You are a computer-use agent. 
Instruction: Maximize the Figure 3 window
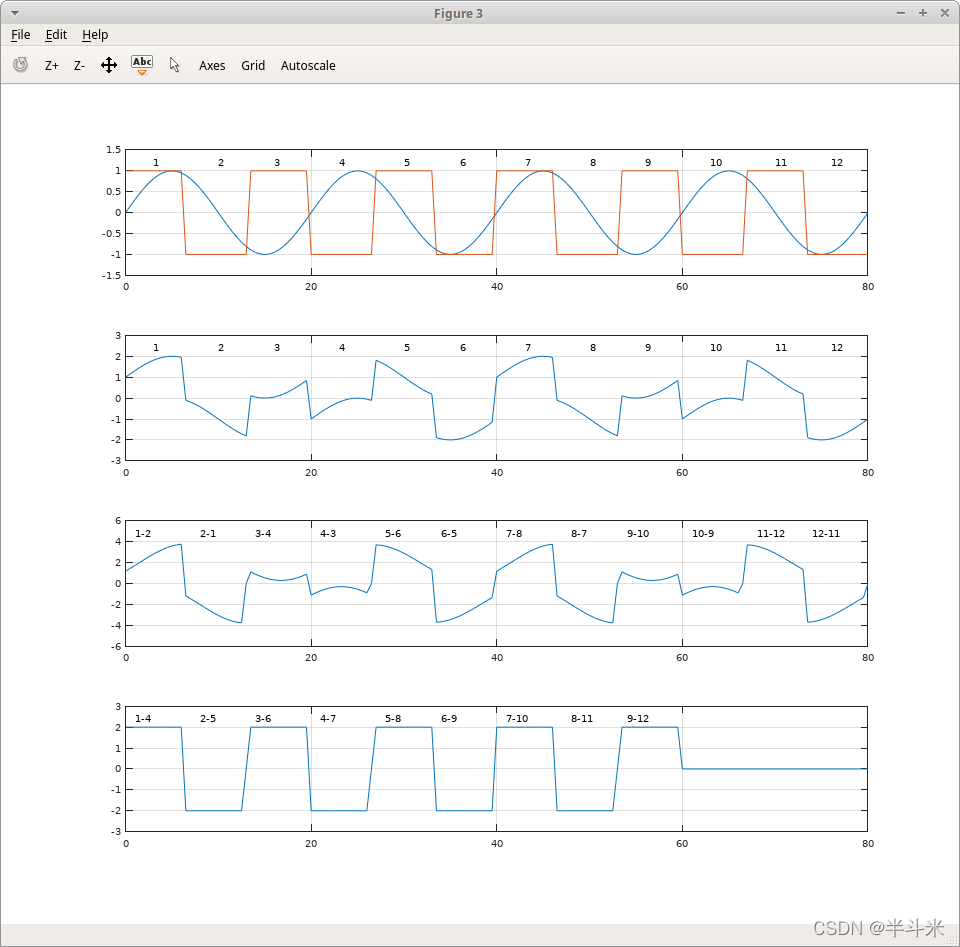(922, 13)
